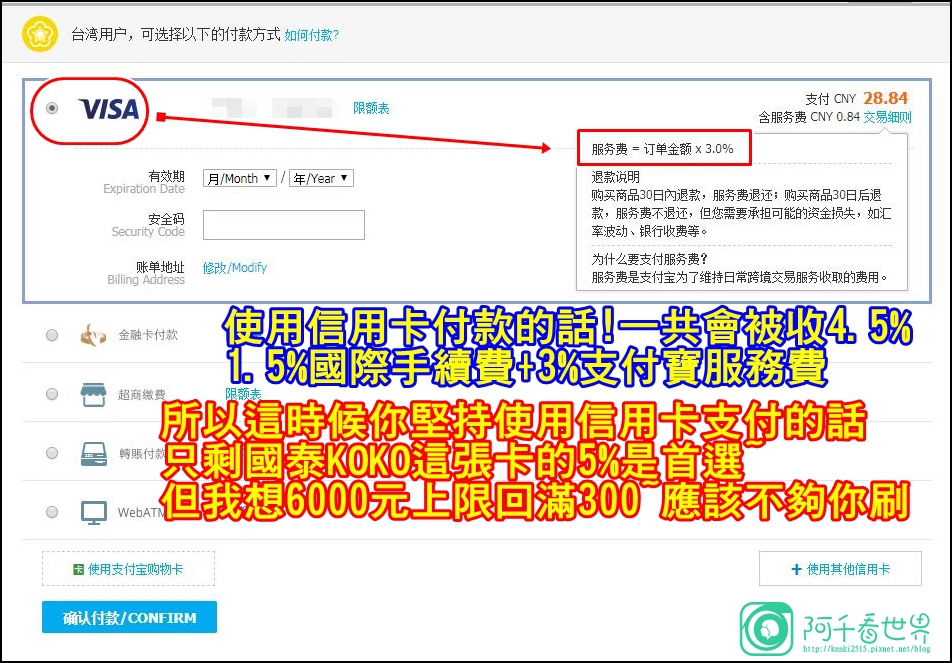Click the yellow Taiwan flower emblem icon
The image size is (952, 663).
[39, 34]
